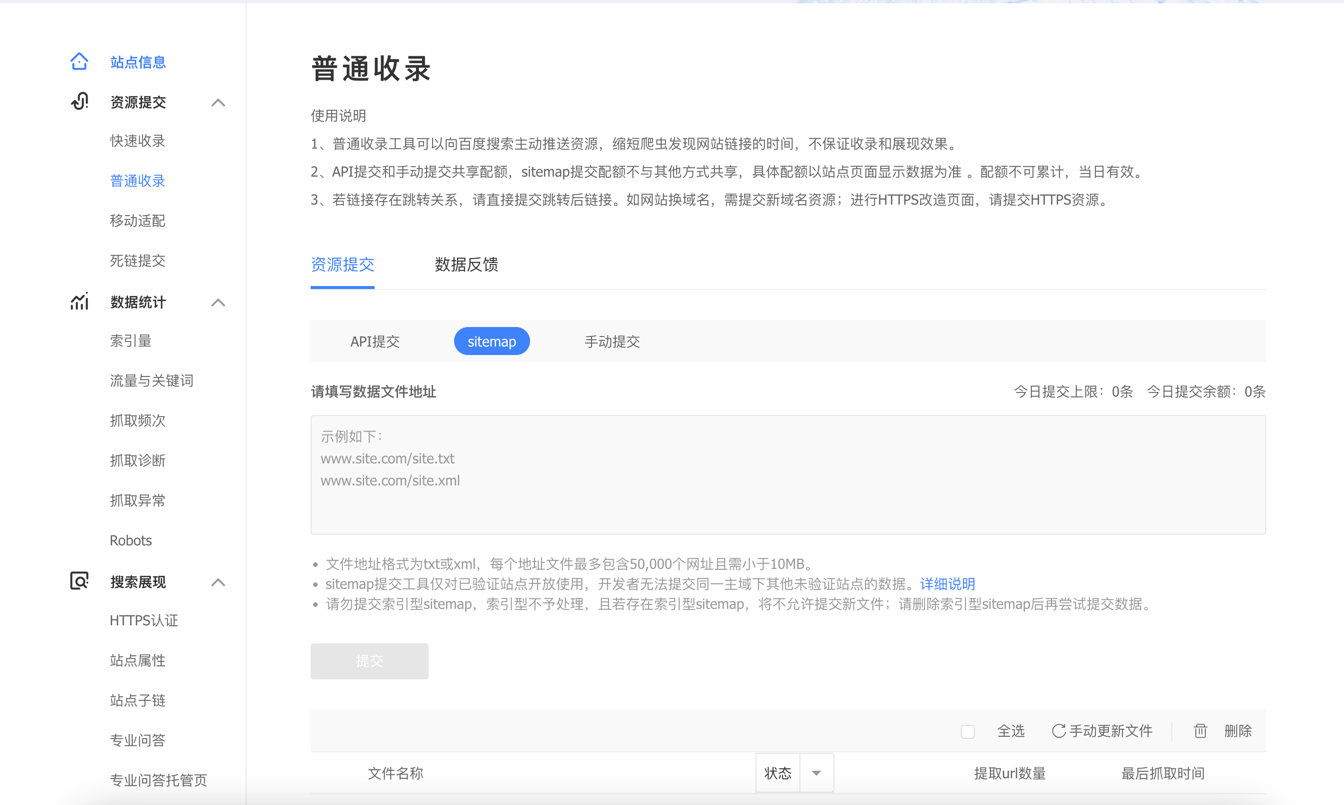The image size is (1344, 805).
Task: Click the trash icon next to 删除
Action: click(x=1200, y=731)
